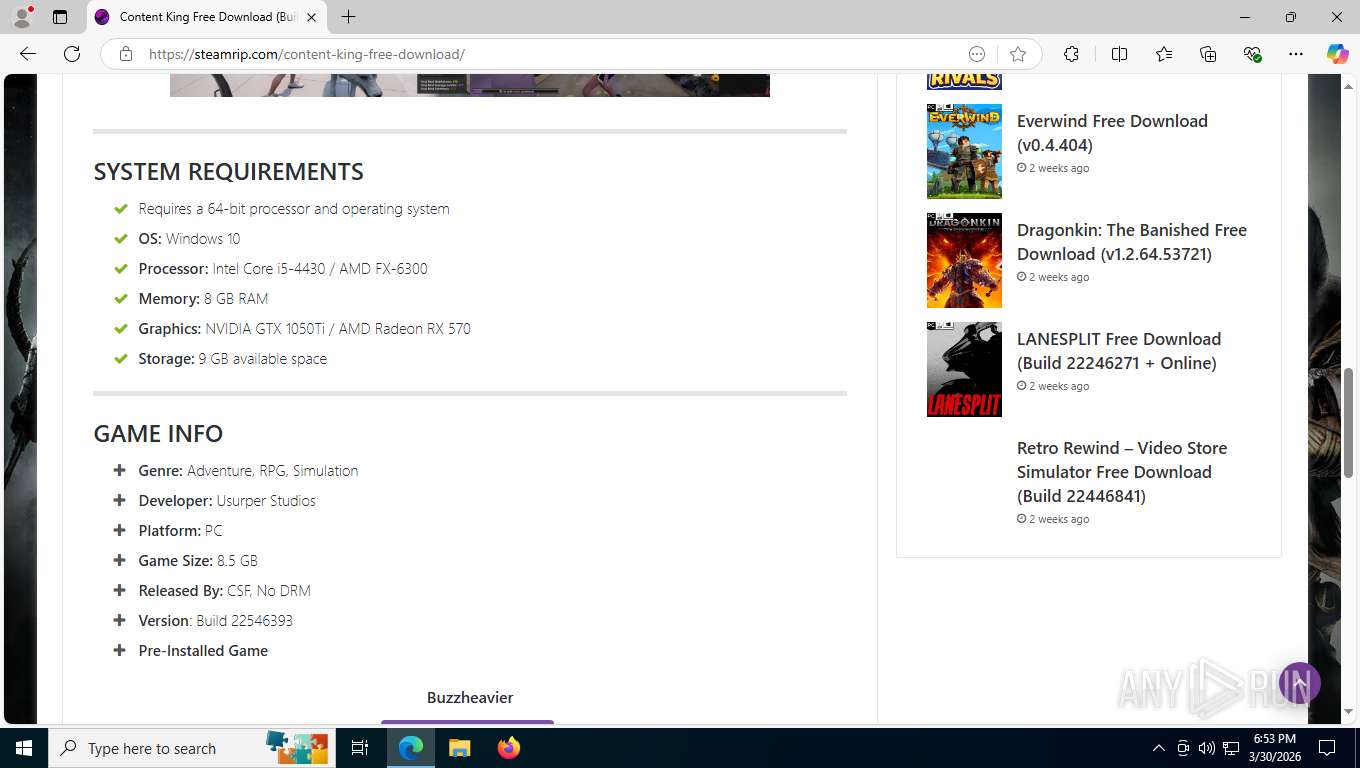
Task: Click scrollbar down arrow
Action: click(x=1349, y=711)
